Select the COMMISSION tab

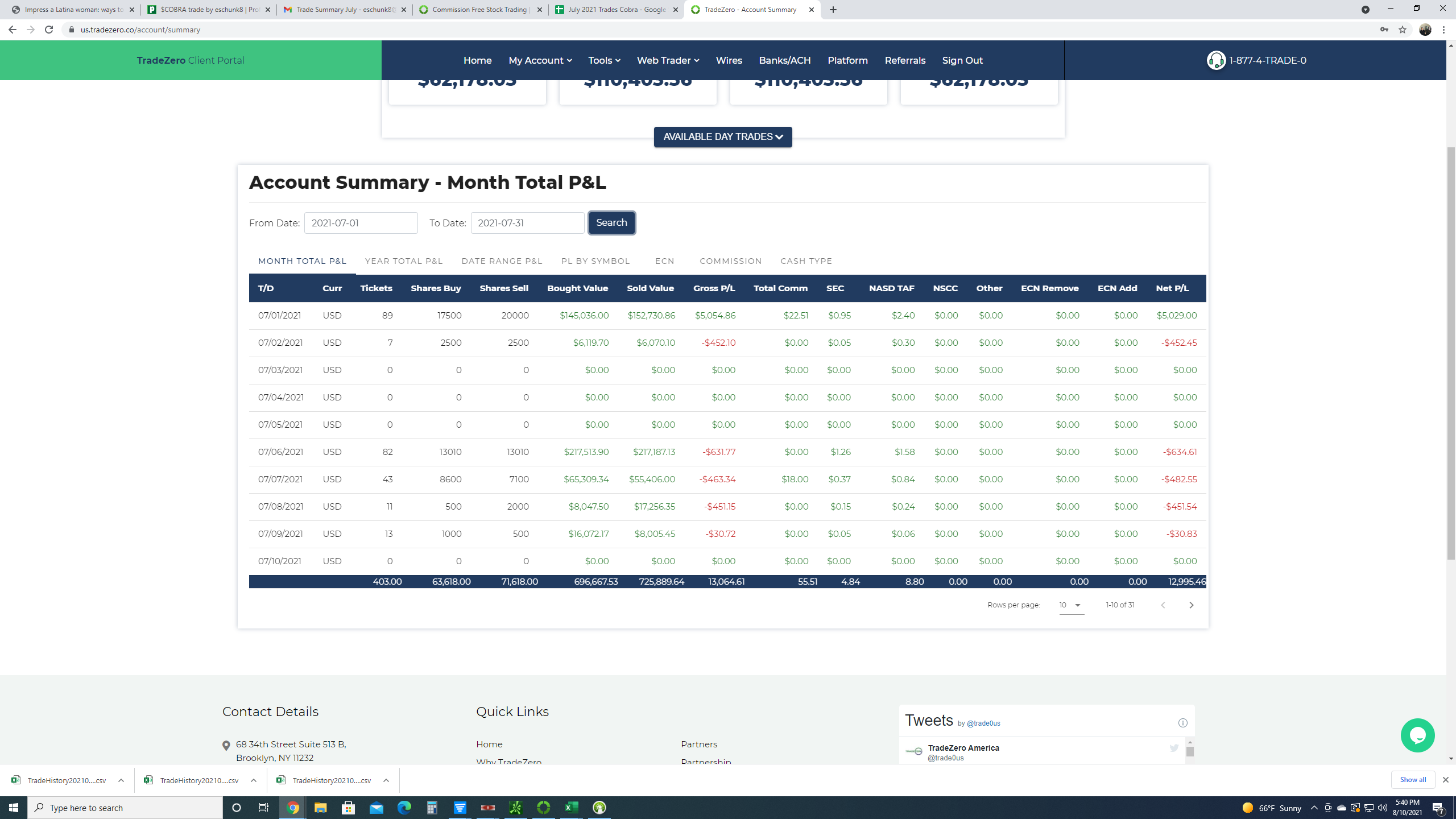(730, 261)
